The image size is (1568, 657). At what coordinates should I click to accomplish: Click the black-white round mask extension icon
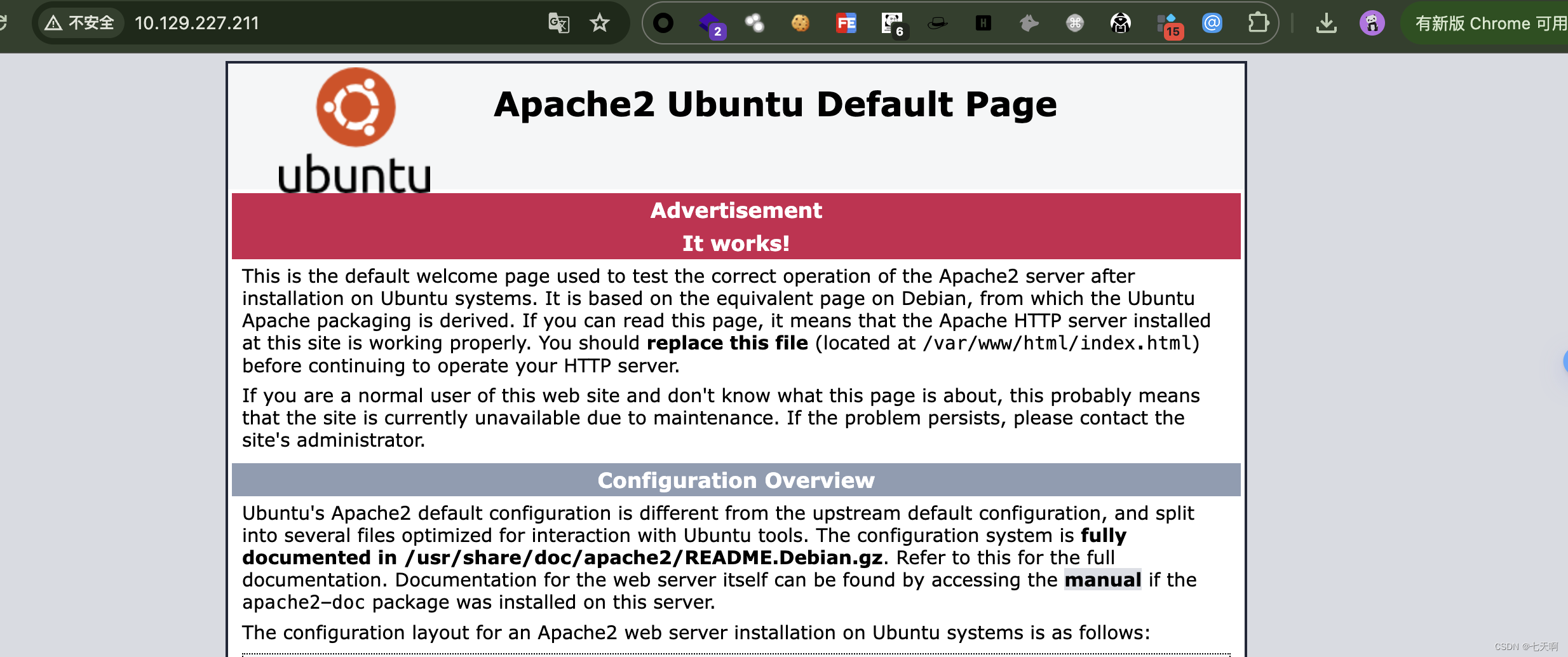click(x=1120, y=24)
